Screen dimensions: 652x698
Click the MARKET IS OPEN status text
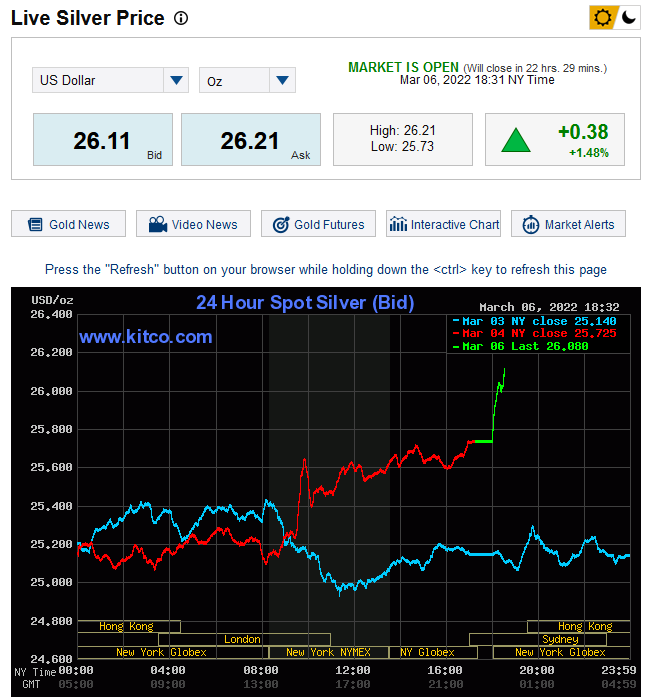pos(403,67)
